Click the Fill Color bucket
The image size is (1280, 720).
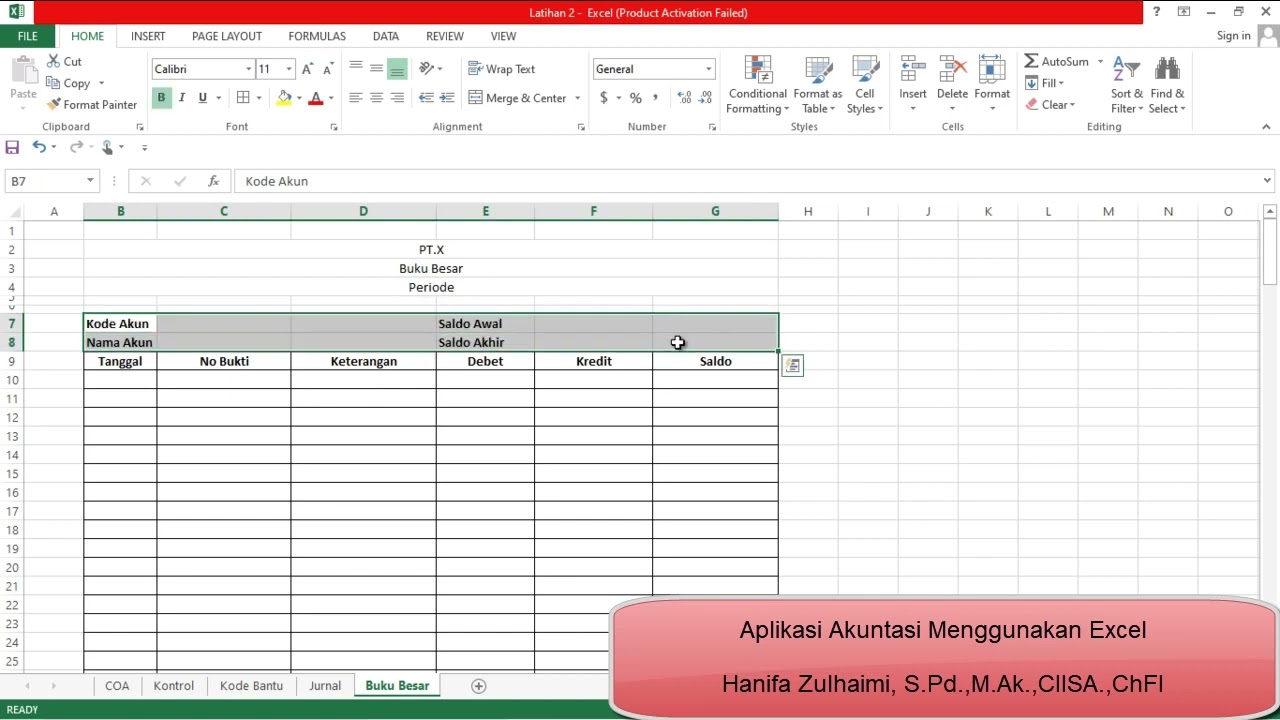tap(284, 98)
